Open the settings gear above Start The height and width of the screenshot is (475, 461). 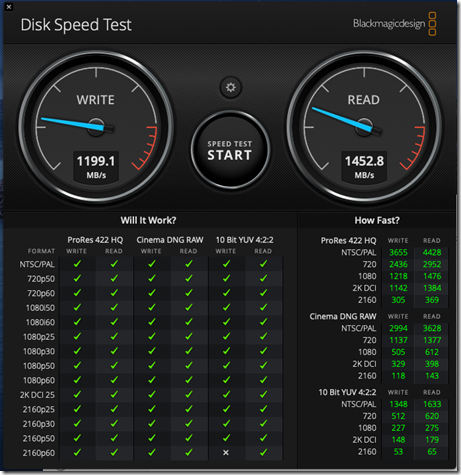point(231,87)
